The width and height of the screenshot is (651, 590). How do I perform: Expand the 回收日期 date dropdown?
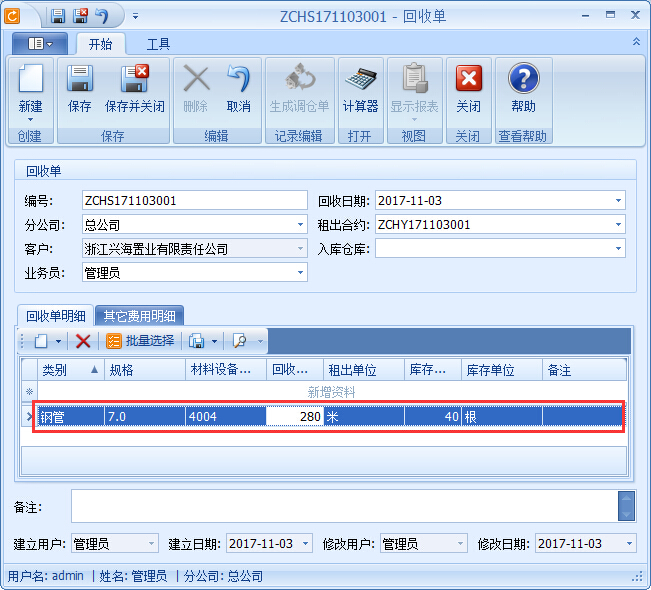619,200
